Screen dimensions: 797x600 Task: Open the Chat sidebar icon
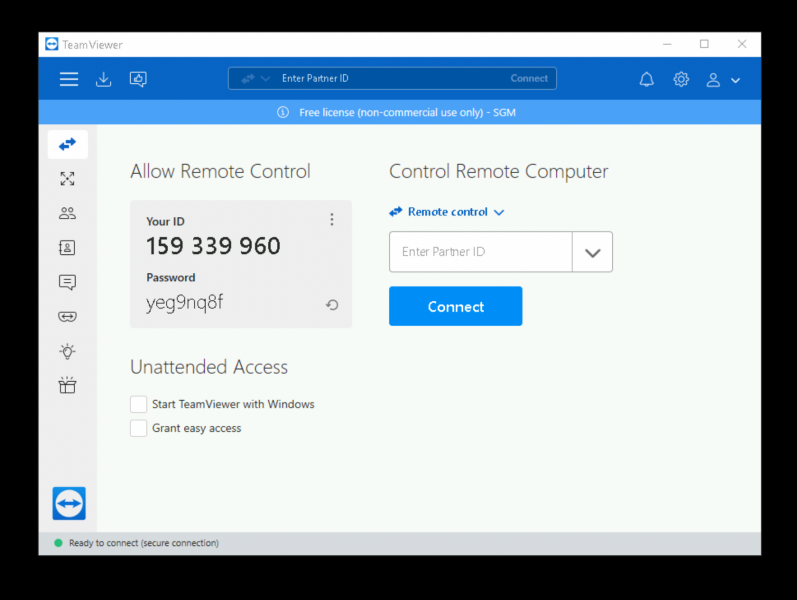[68, 282]
